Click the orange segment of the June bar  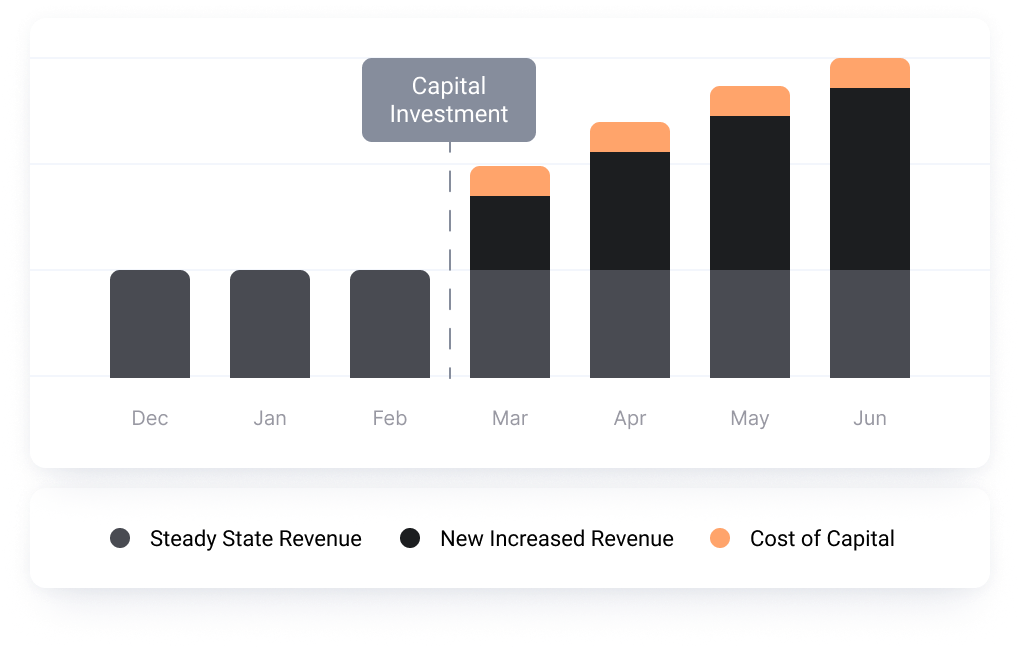(870, 73)
